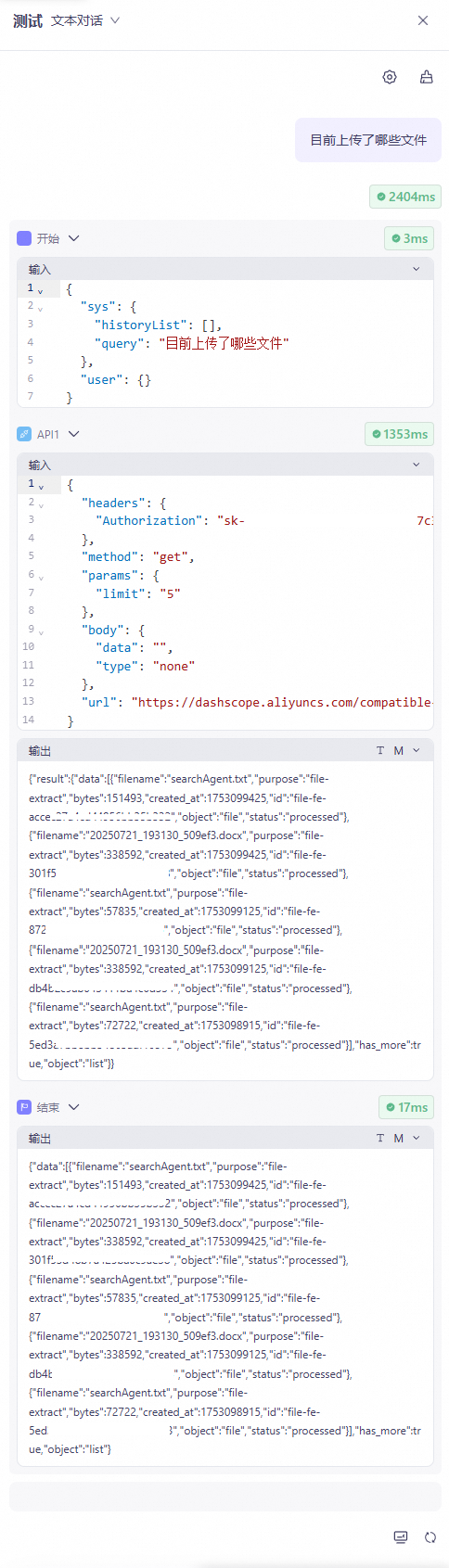Click the dashscope URL value in API1 input
This screenshot has width=449, height=1568.
point(282,702)
